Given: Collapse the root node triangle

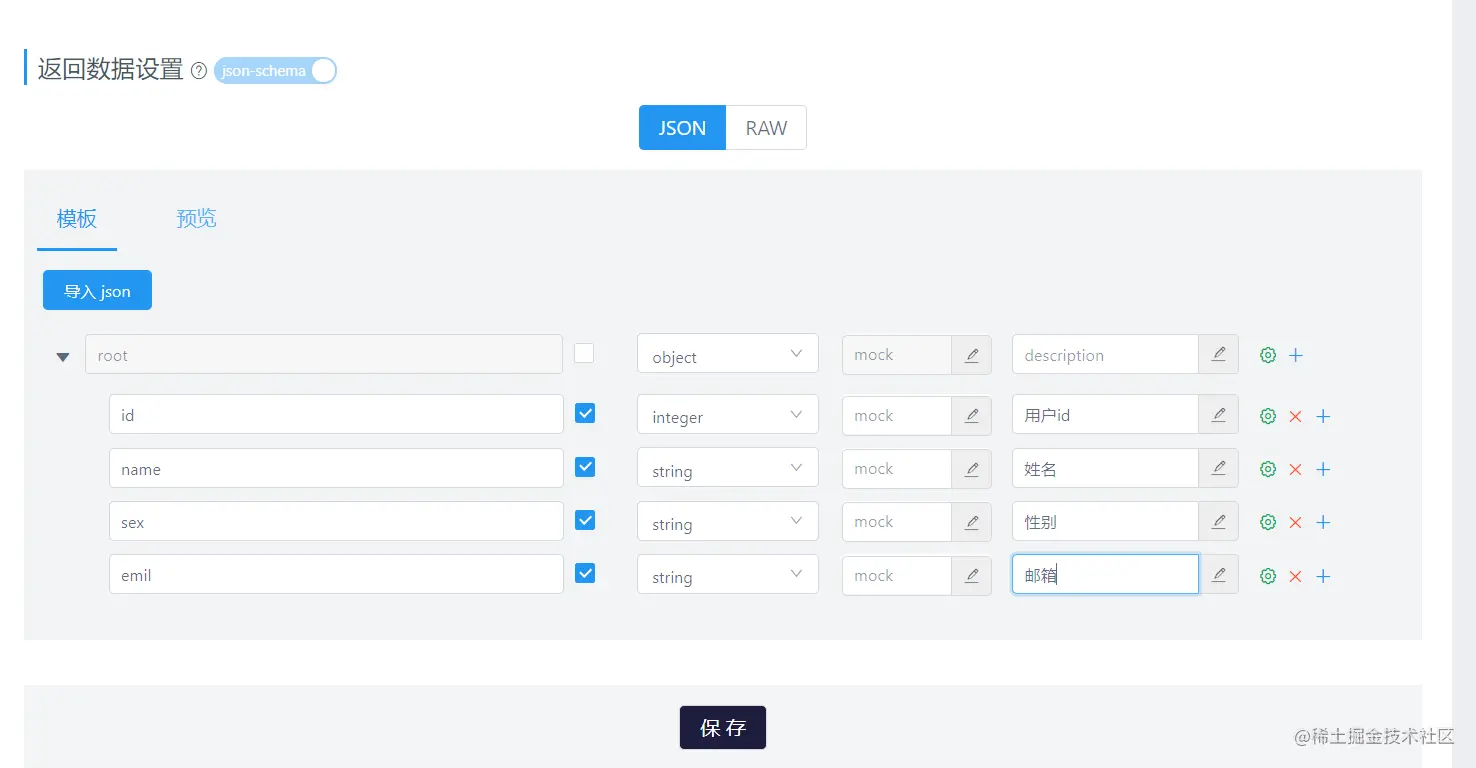Looking at the screenshot, I should [x=63, y=356].
